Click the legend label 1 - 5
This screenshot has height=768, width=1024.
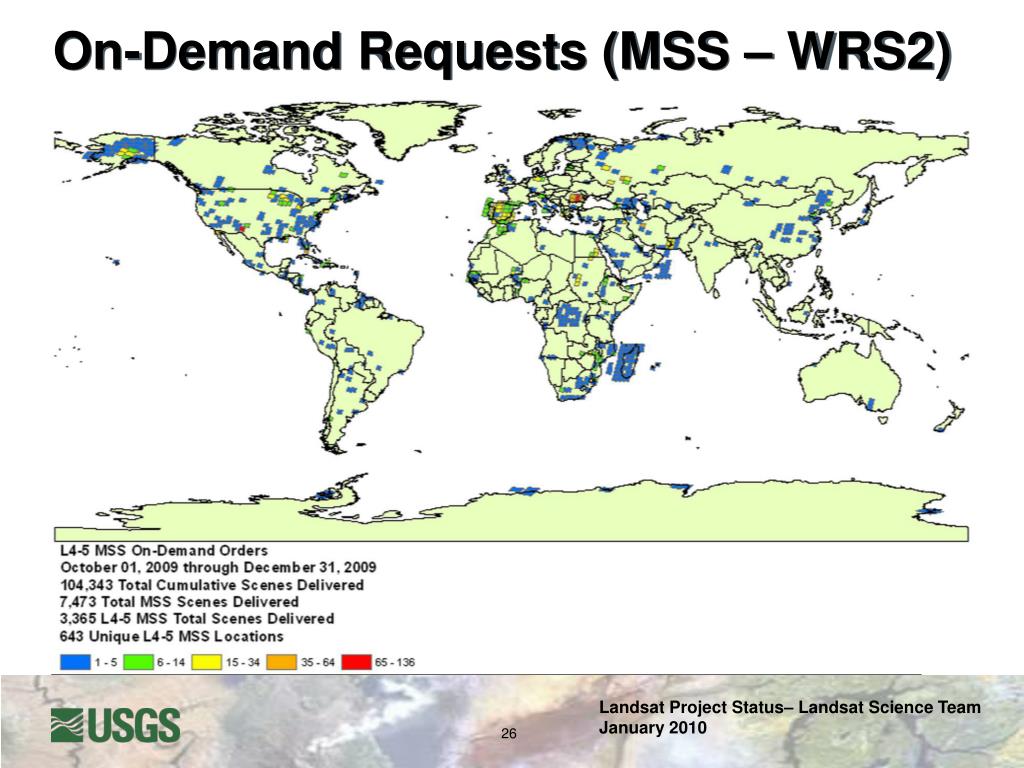coord(106,662)
